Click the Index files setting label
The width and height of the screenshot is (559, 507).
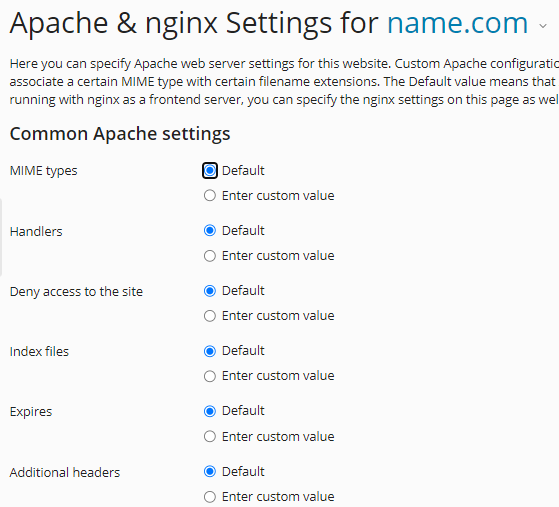pyautogui.click(x=39, y=352)
